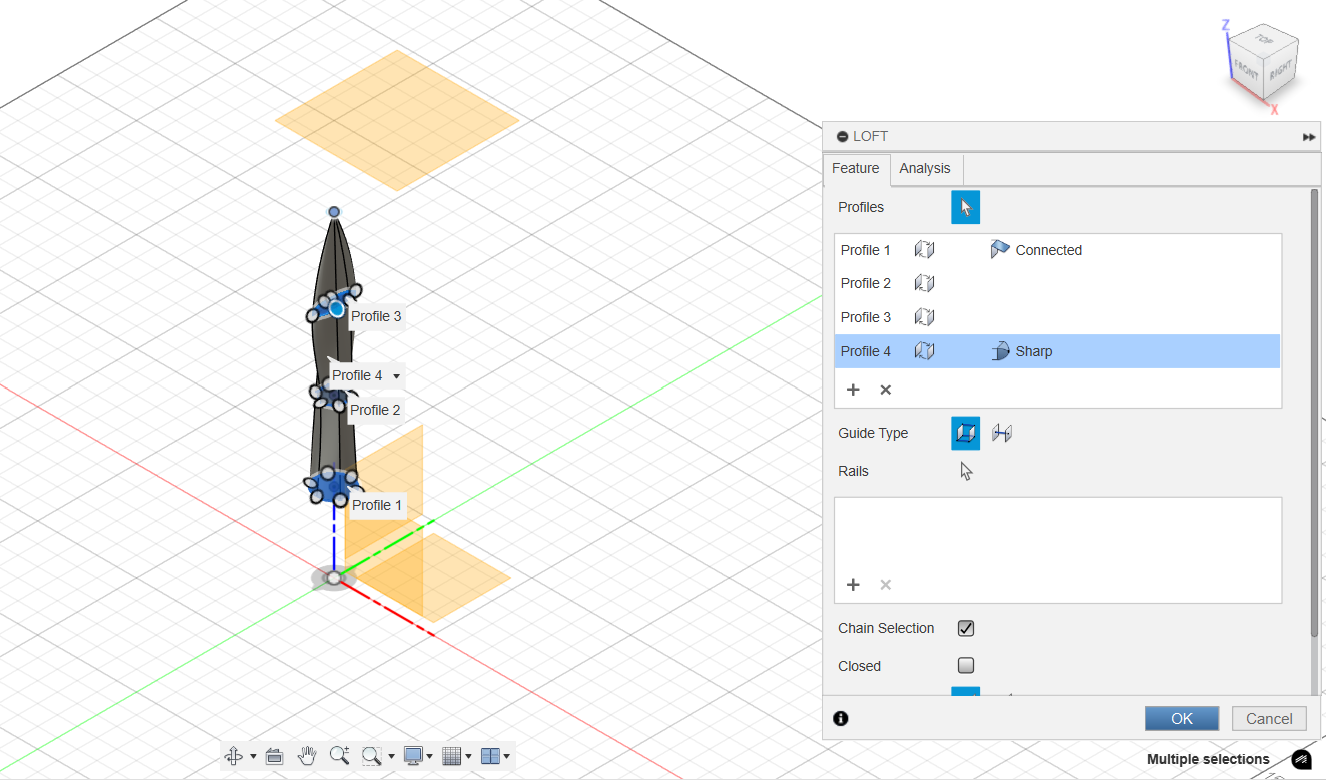Click Profile 1 profile-type icon
The width and height of the screenshot is (1326, 780).
coord(925,250)
